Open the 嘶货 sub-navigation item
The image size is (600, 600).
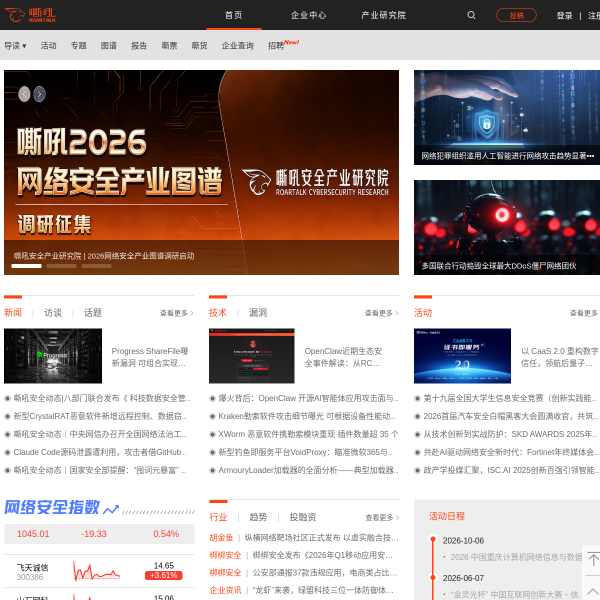199,46
